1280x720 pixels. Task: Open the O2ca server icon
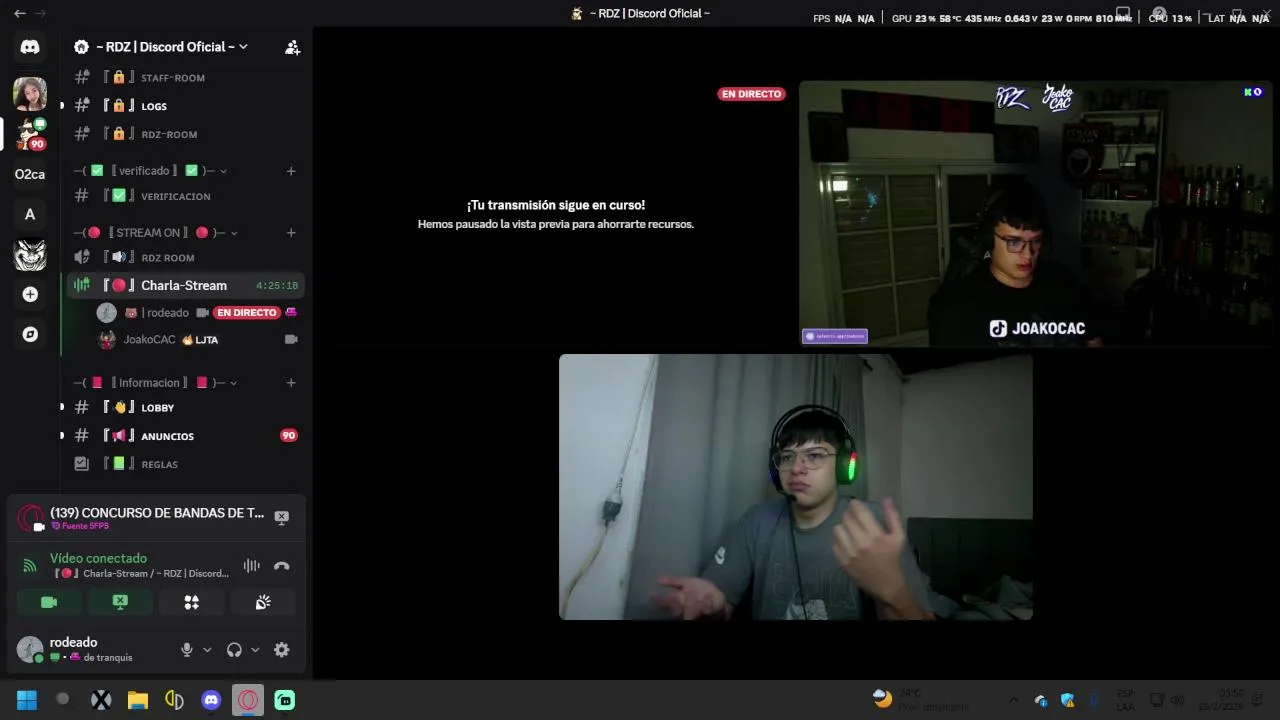(x=30, y=174)
